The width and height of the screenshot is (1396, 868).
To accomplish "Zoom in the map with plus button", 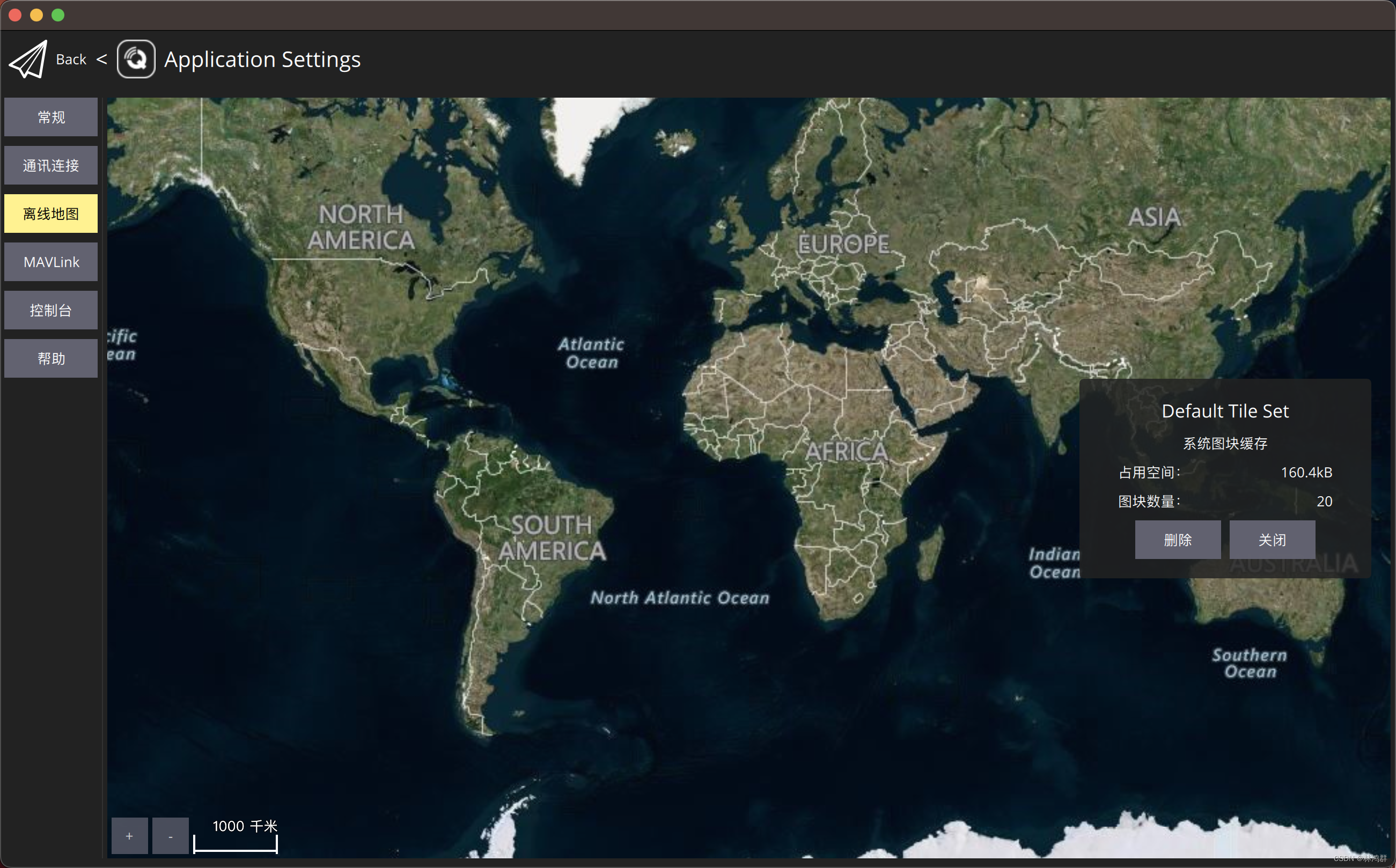I will click(x=129, y=836).
